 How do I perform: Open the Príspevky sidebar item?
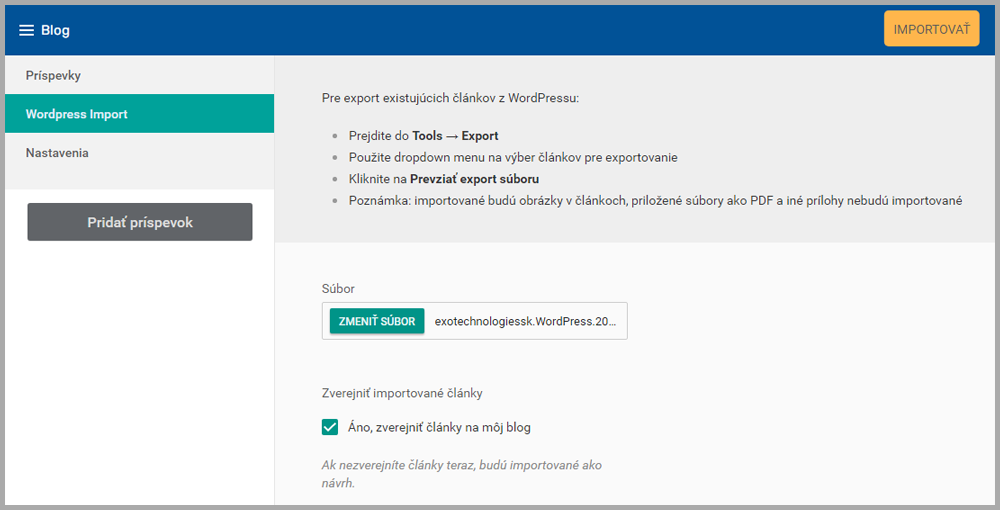point(54,76)
